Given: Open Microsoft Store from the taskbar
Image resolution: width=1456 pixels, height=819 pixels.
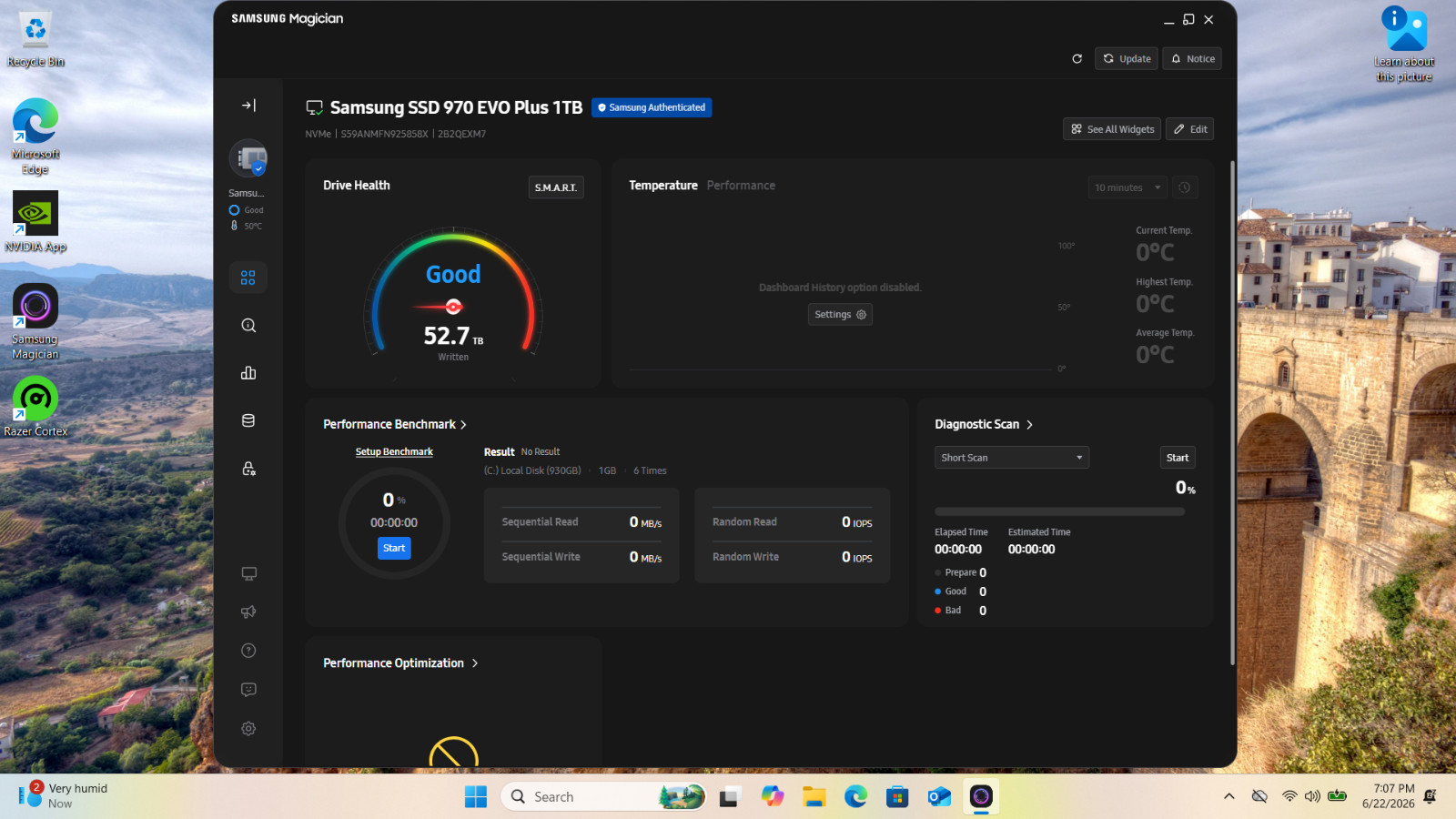Looking at the screenshot, I should (897, 797).
